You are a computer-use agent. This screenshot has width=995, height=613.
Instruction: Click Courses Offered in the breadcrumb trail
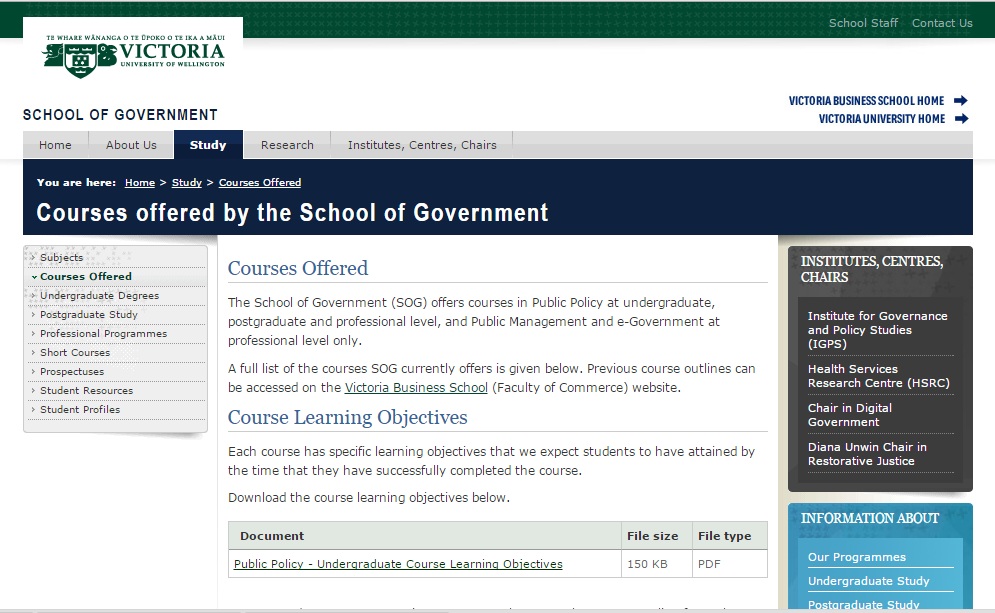click(260, 183)
